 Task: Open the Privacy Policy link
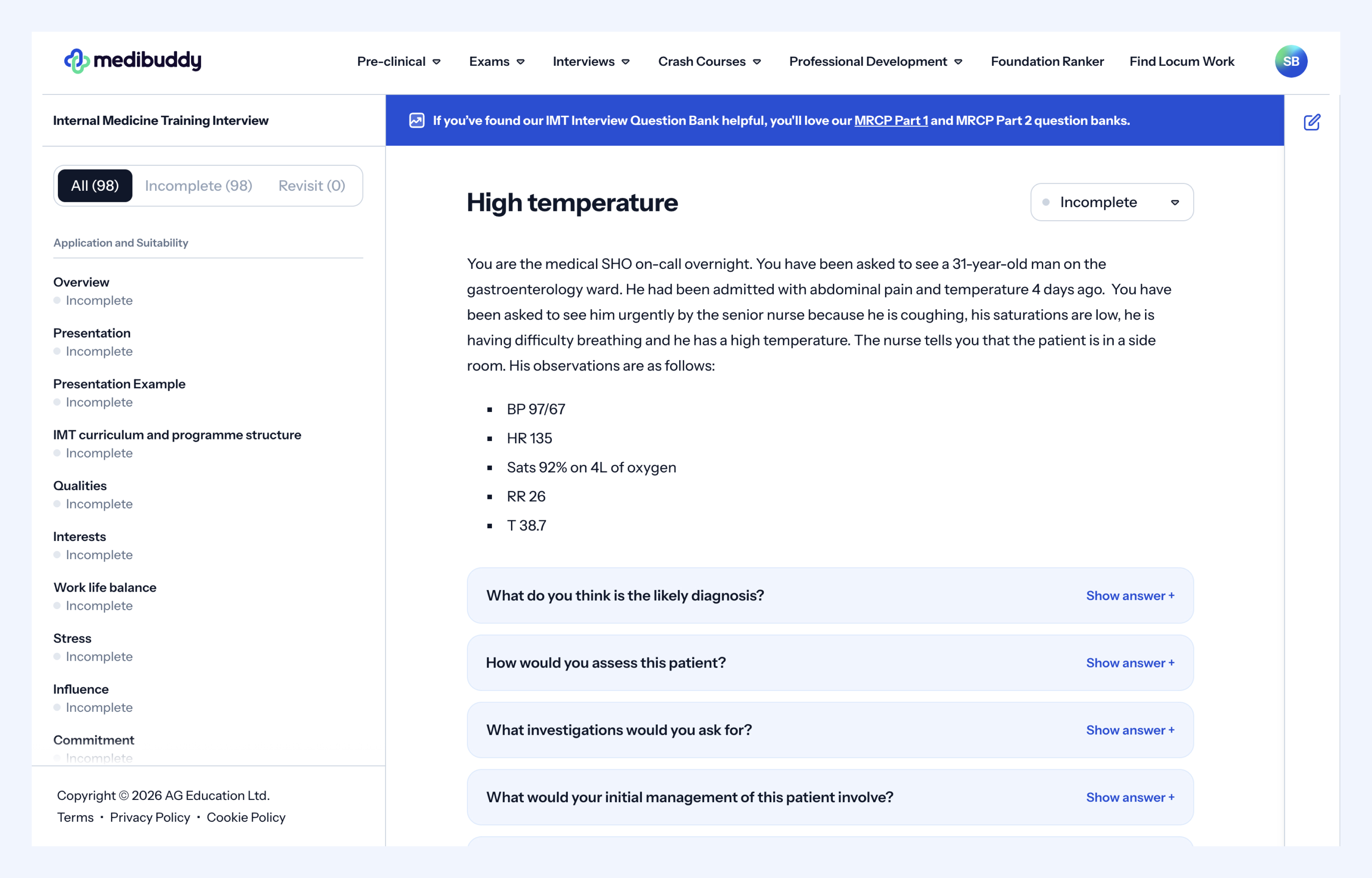[x=150, y=817]
